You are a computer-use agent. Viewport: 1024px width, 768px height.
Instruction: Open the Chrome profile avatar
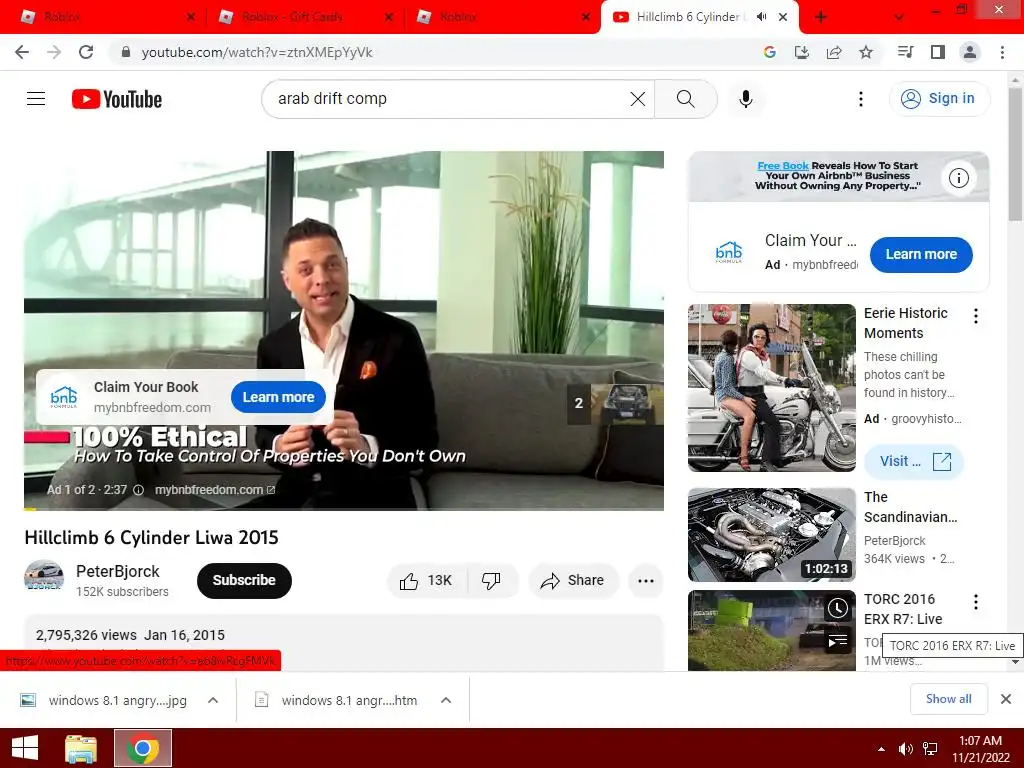(x=970, y=52)
